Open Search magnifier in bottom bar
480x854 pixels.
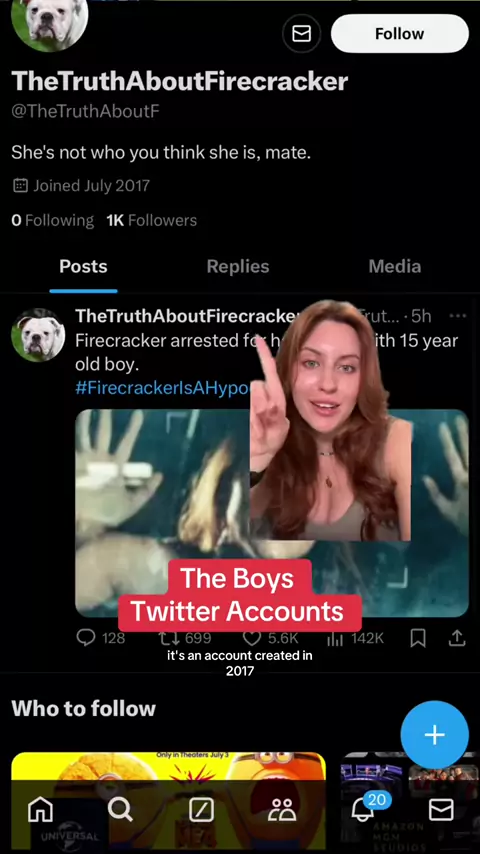[x=120, y=810]
